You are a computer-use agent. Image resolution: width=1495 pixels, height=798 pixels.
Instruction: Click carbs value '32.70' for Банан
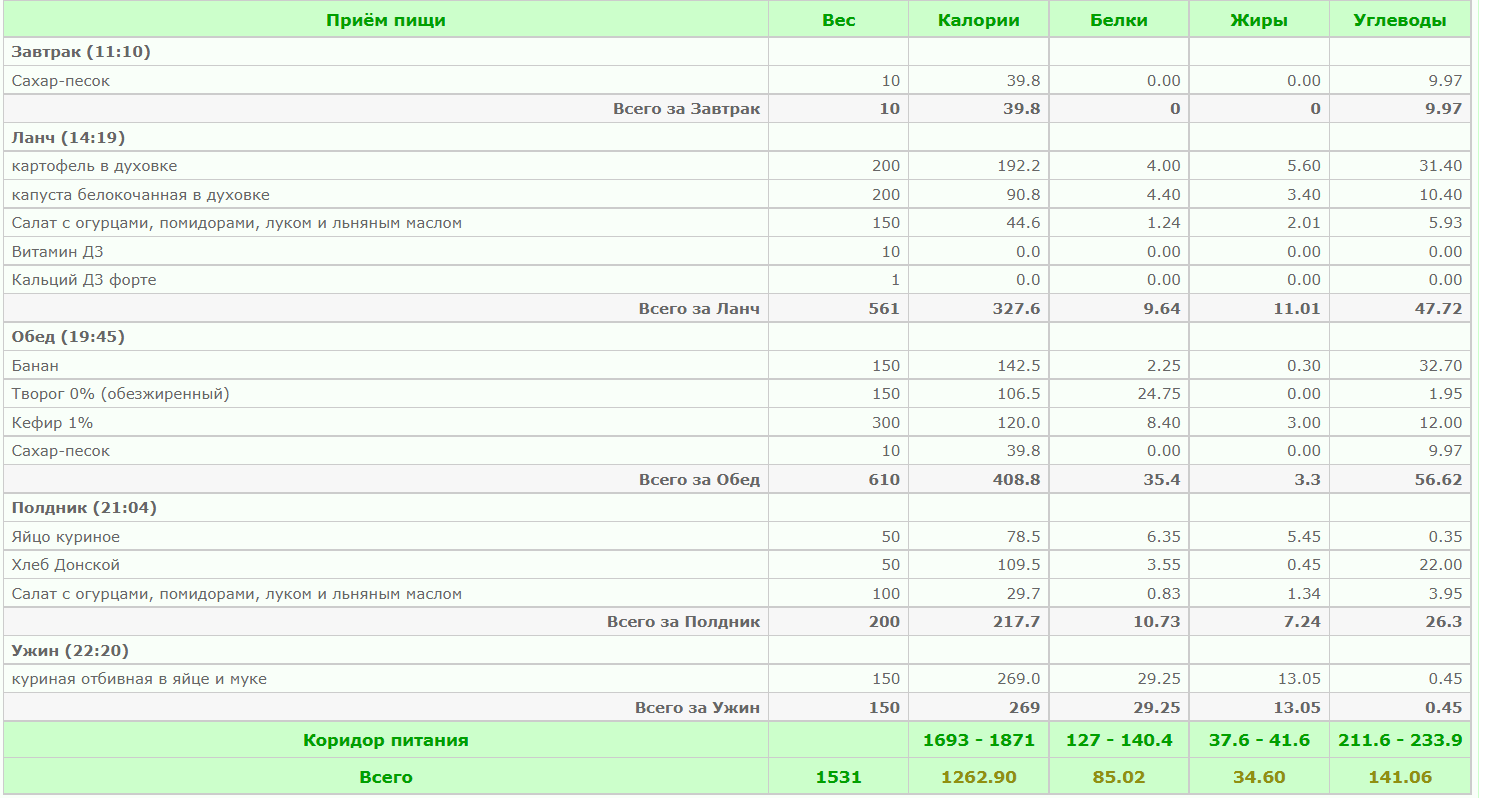(1439, 366)
